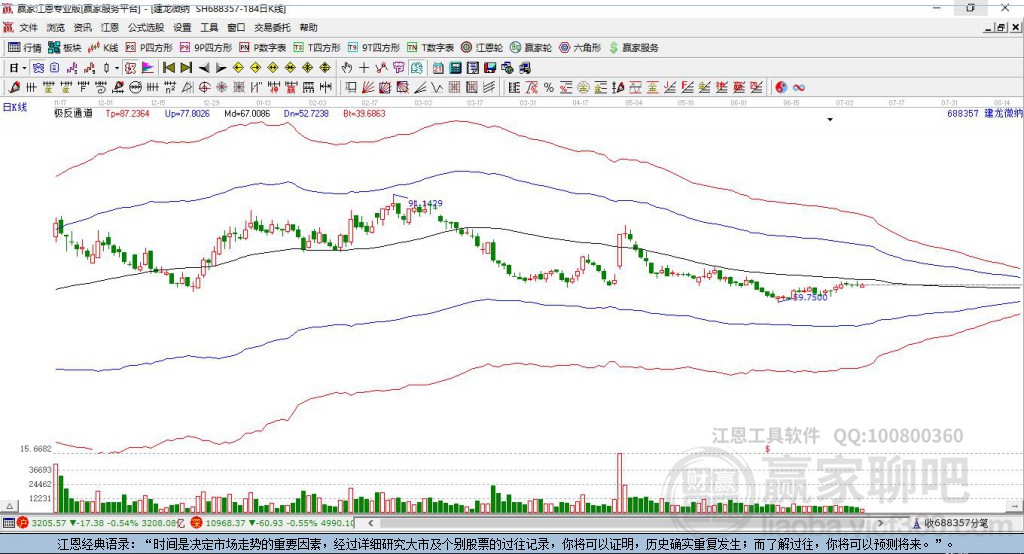Switch to the K线 chart
1024x554 pixels.
pyautogui.click(x=103, y=48)
